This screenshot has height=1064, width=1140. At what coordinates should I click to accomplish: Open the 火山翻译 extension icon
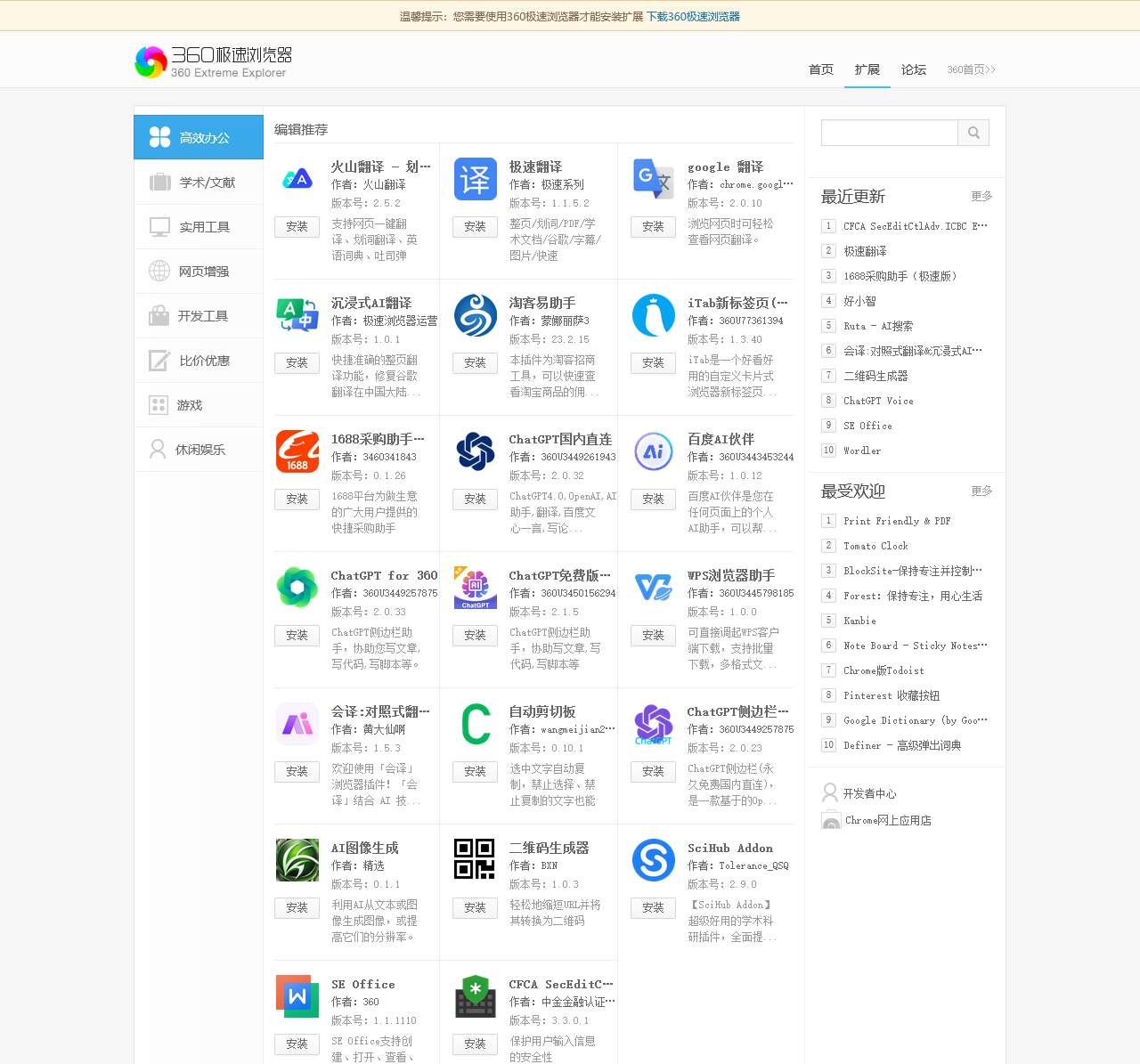tap(297, 179)
